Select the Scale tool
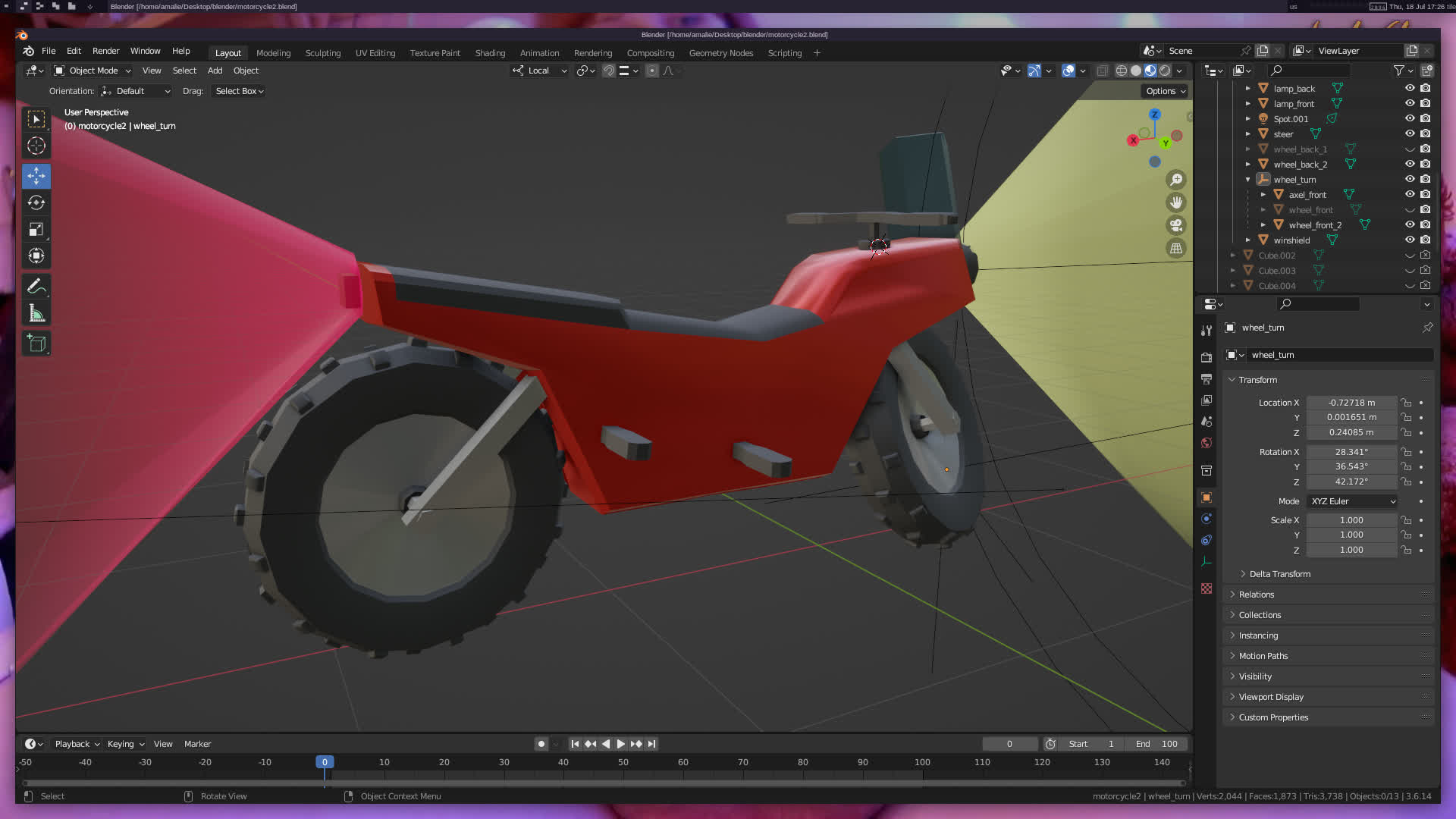The width and height of the screenshot is (1456, 819). [x=36, y=229]
